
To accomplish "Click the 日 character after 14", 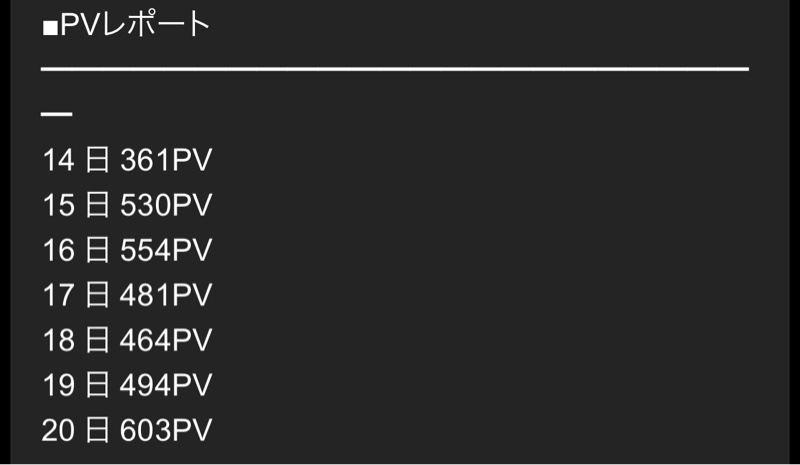I will [97, 160].
